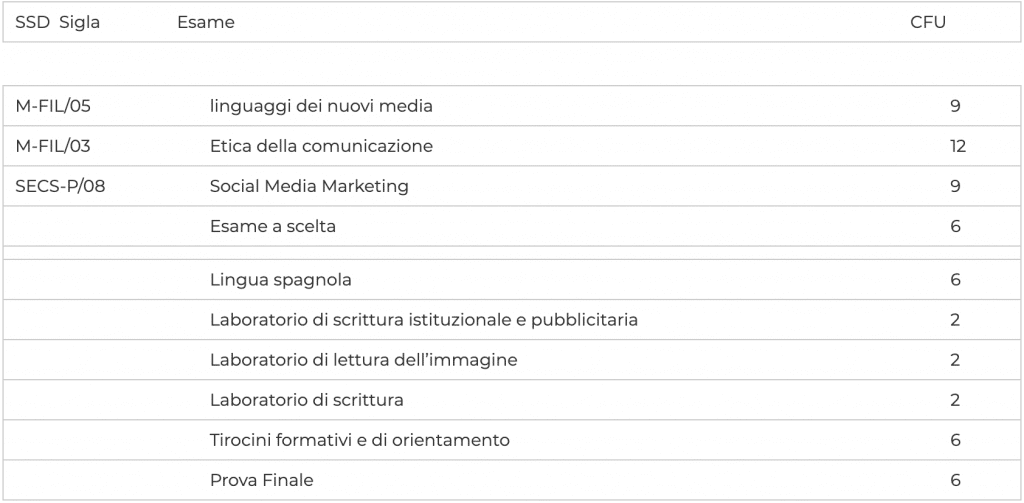Click the CFU value of Prova Finale

point(955,480)
